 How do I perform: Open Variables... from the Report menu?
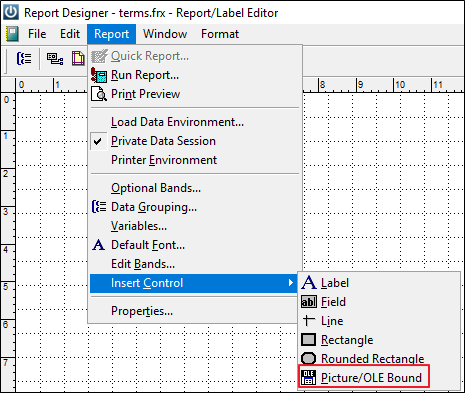[x=195, y=226]
